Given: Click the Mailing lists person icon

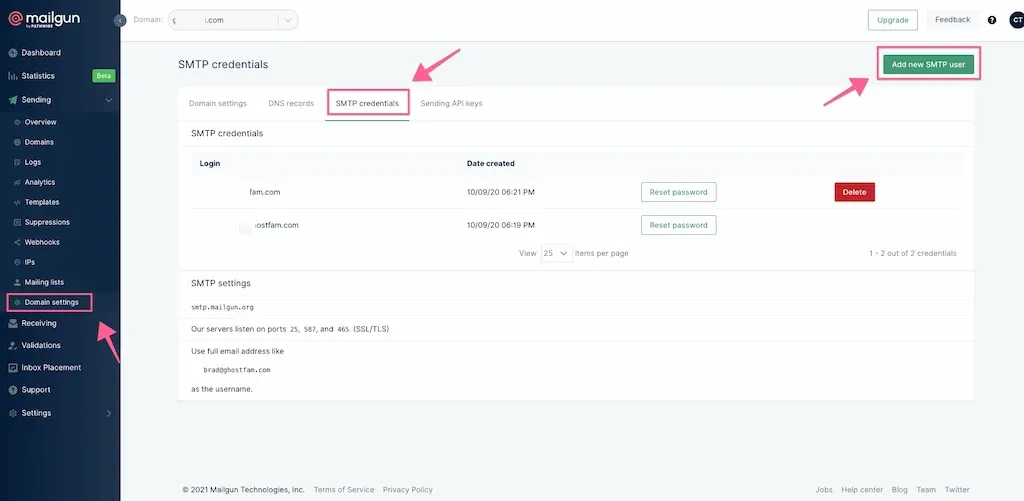Looking at the screenshot, I should [18, 282].
